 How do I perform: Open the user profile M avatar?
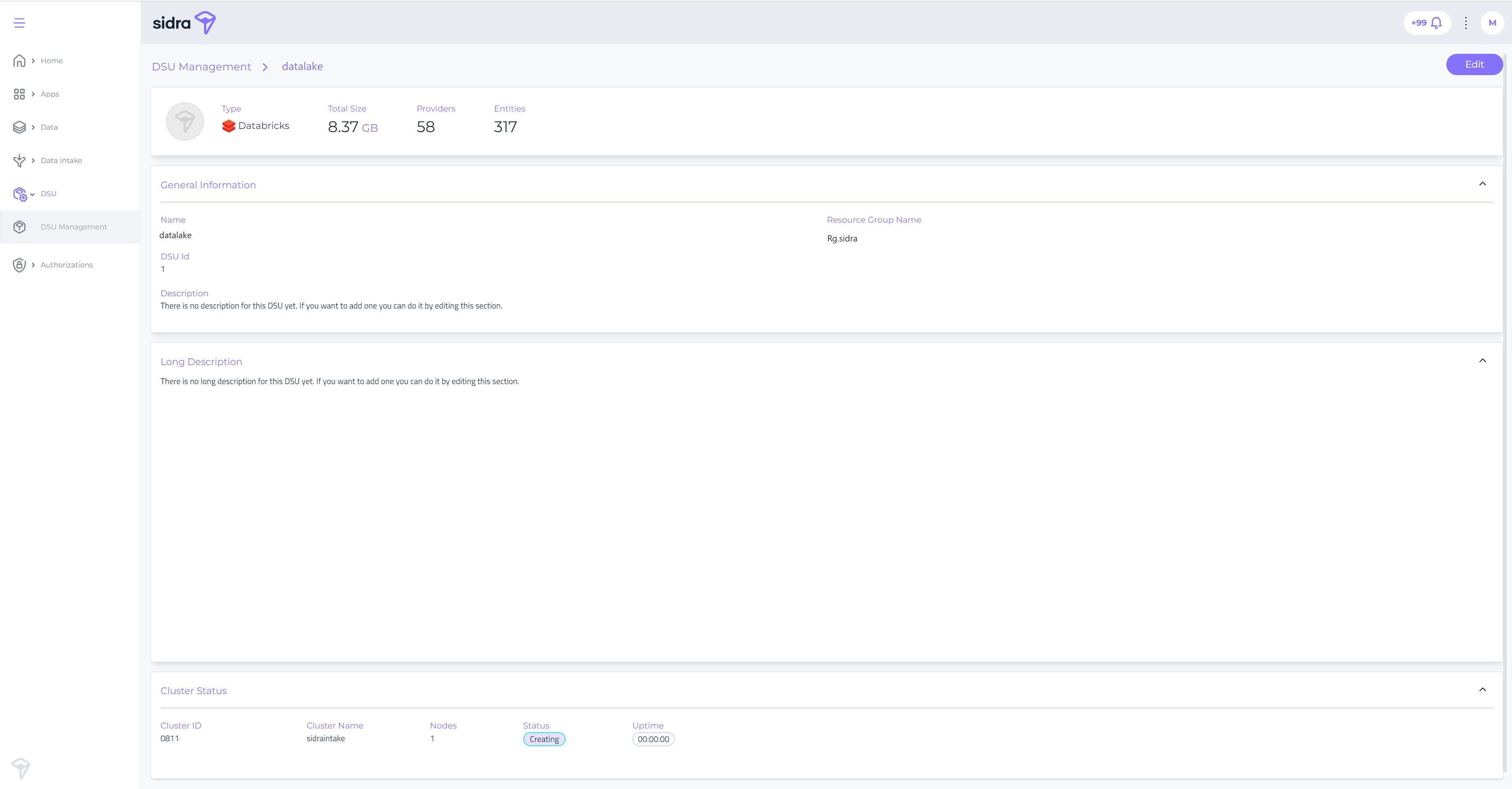click(1492, 23)
